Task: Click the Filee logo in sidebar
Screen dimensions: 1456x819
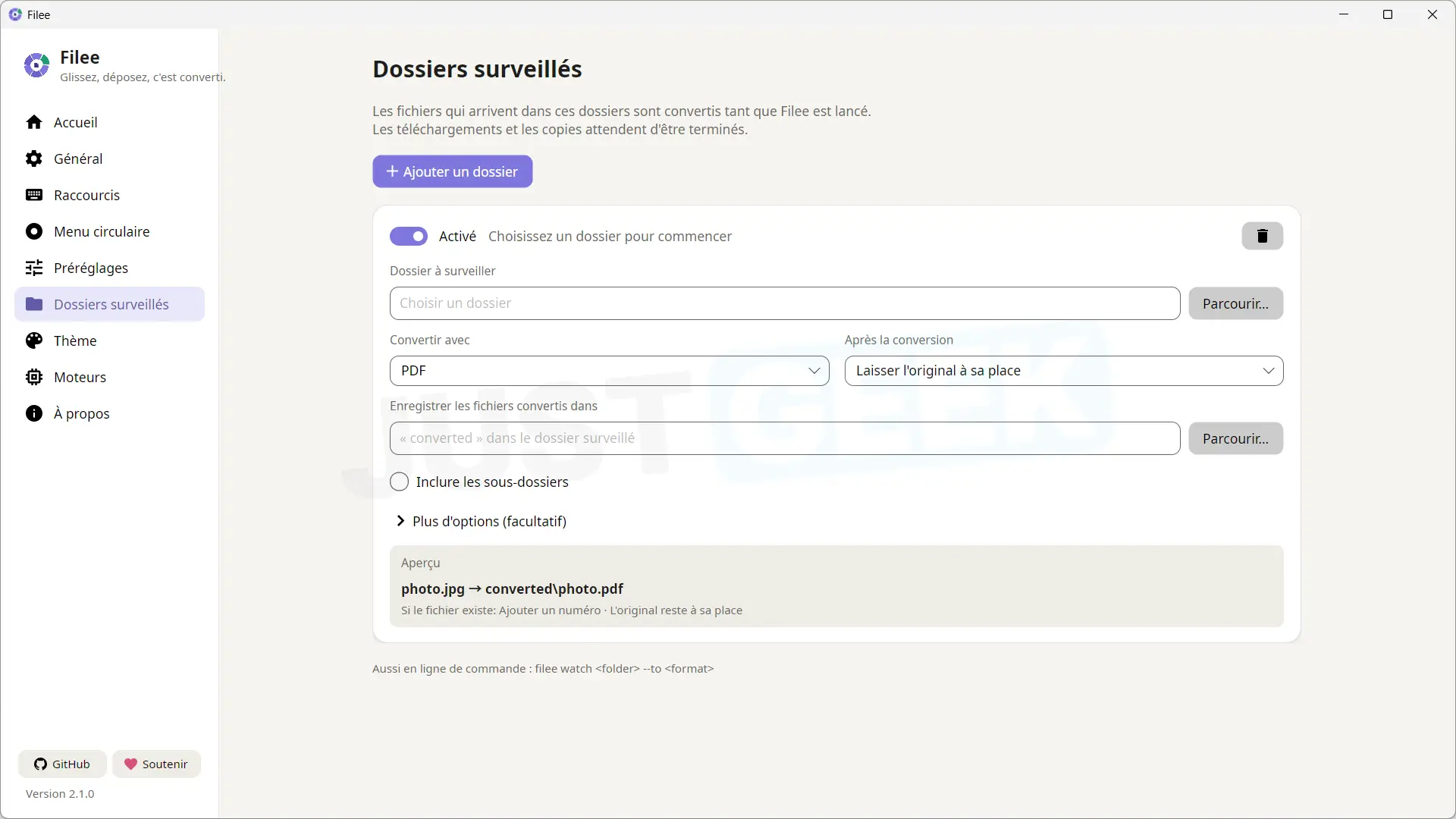Action: (x=36, y=65)
